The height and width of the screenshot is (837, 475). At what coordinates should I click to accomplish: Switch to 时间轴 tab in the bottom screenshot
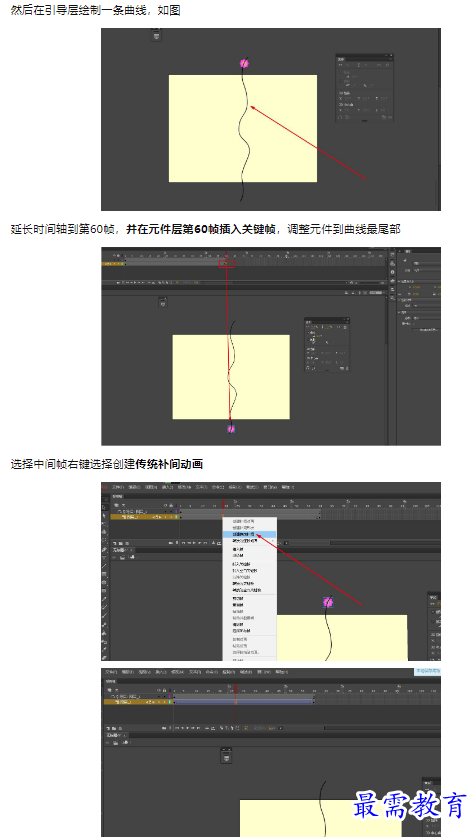click(109, 682)
